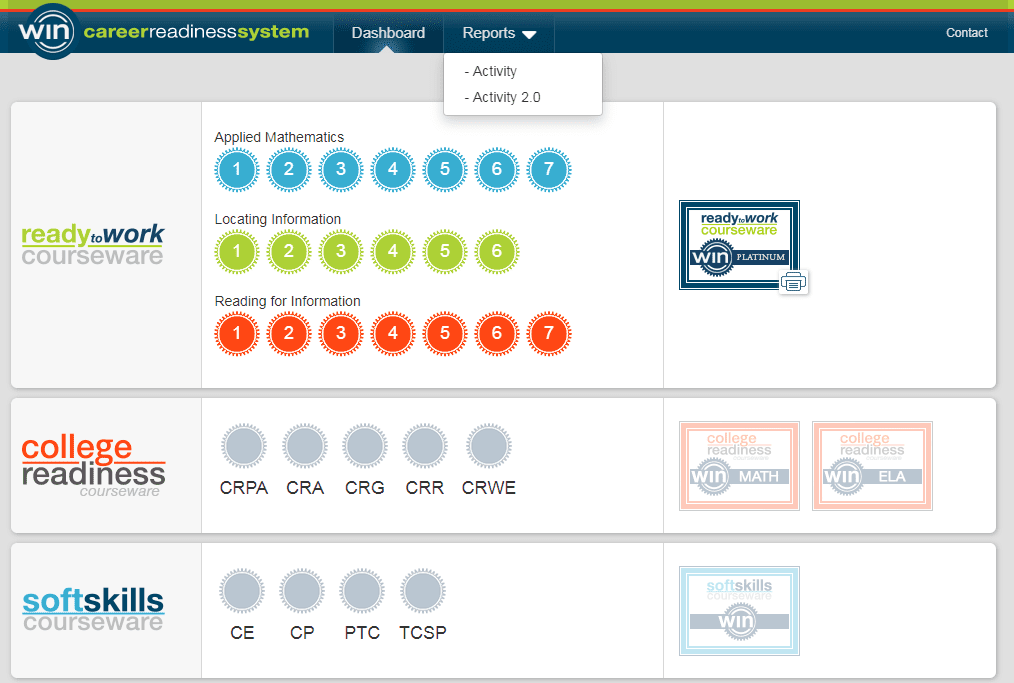Open the CRPA college readiness badge

click(x=244, y=447)
